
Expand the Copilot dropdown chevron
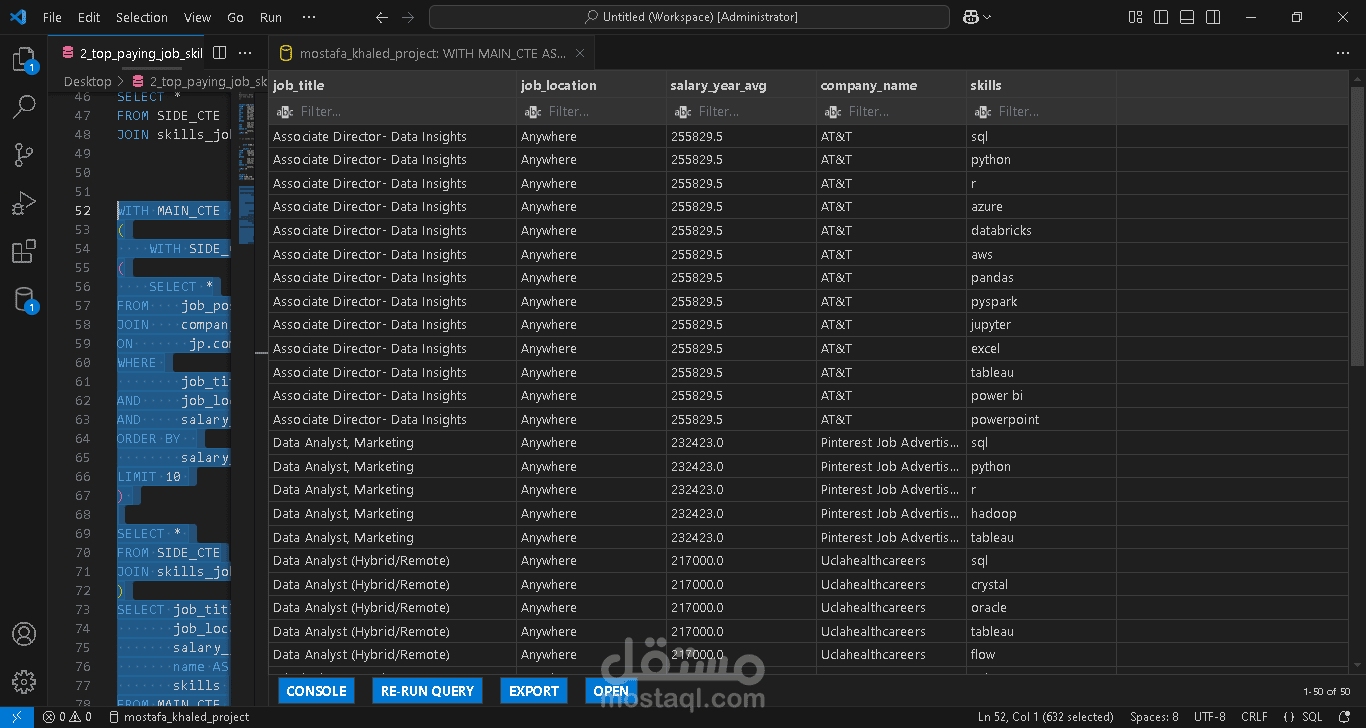click(988, 17)
